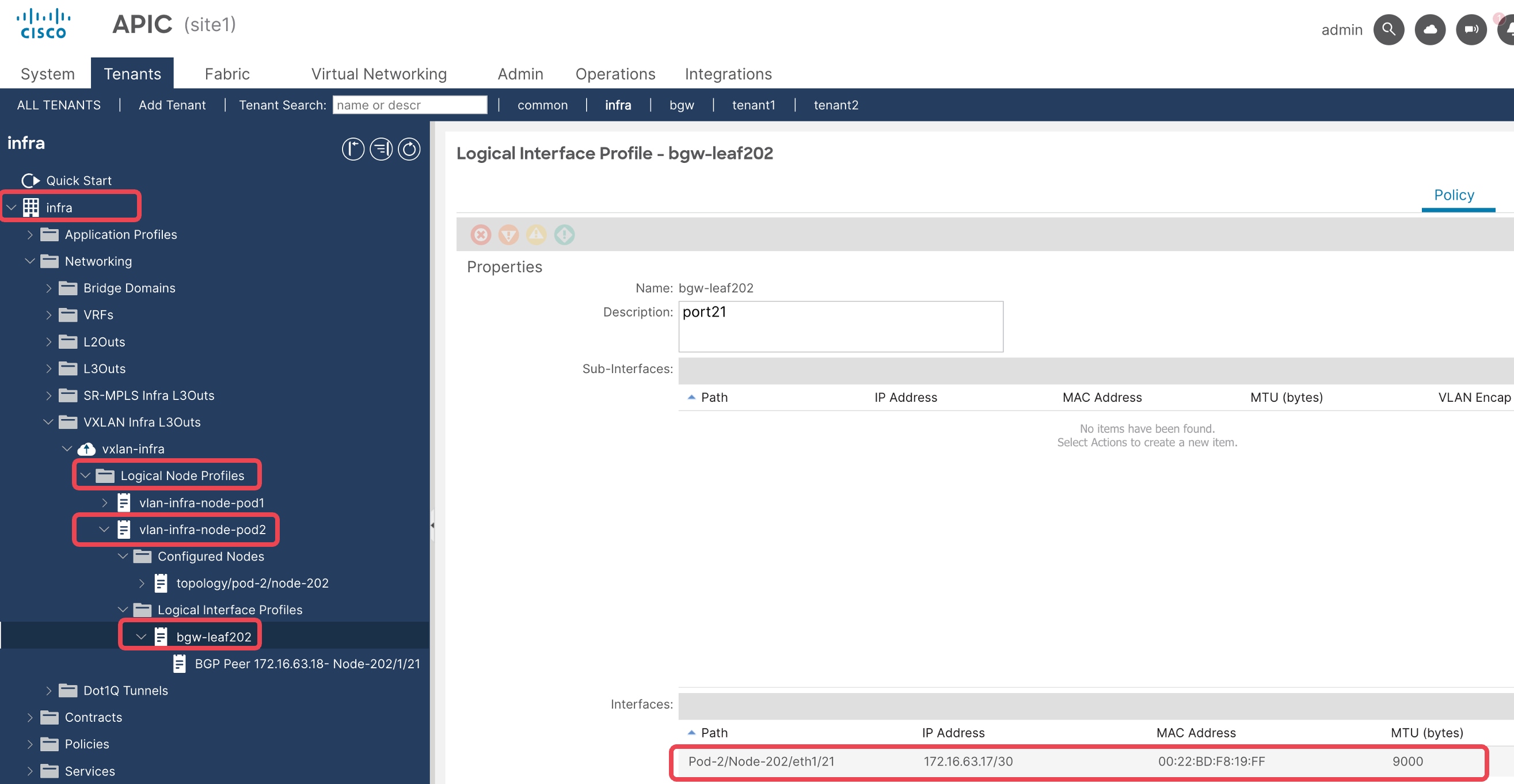
Task: Collapse the vxlan-infra node chevron
Action: click(67, 449)
